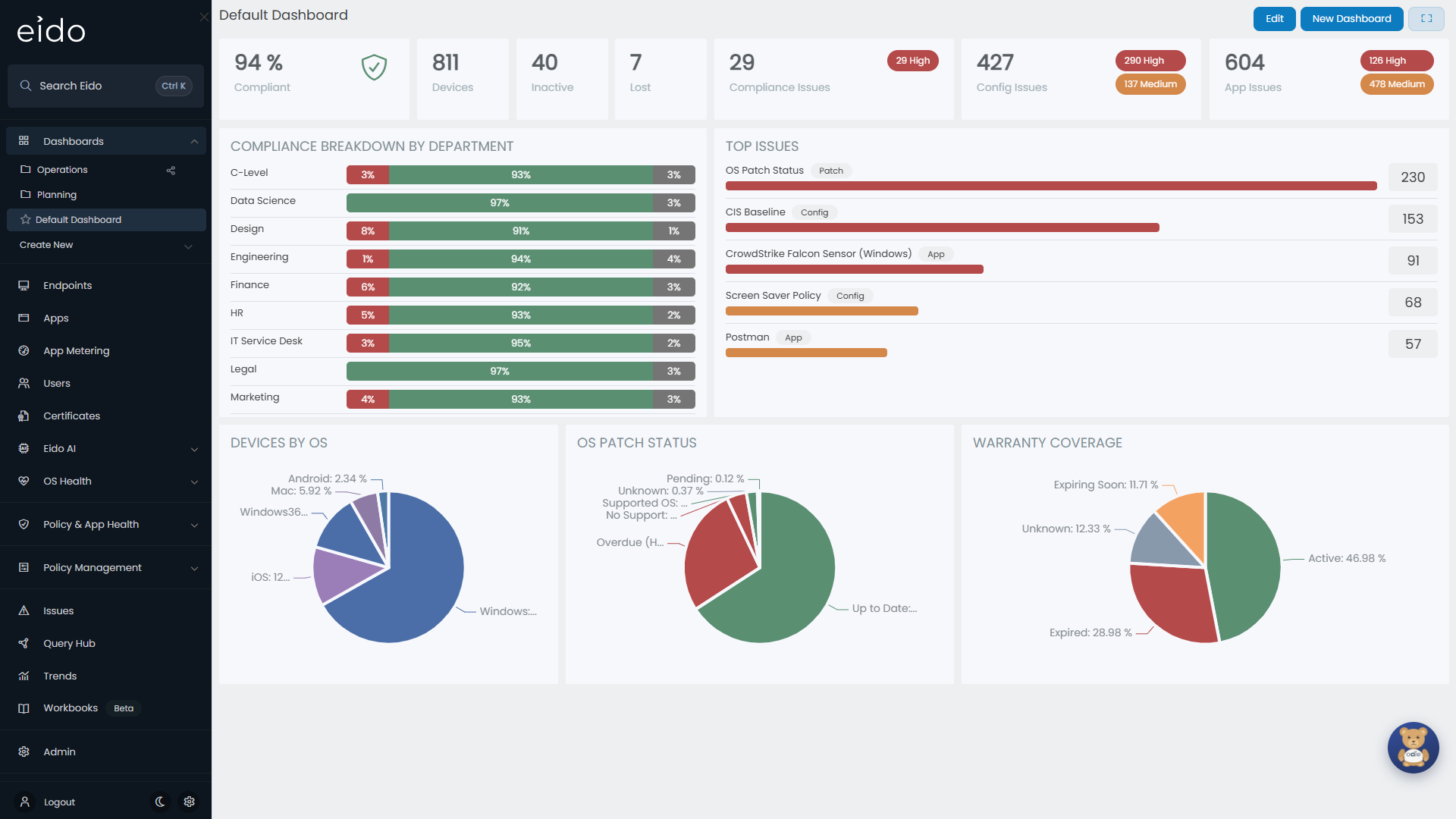
Task: Click the Eido logo
Action: coord(51,30)
